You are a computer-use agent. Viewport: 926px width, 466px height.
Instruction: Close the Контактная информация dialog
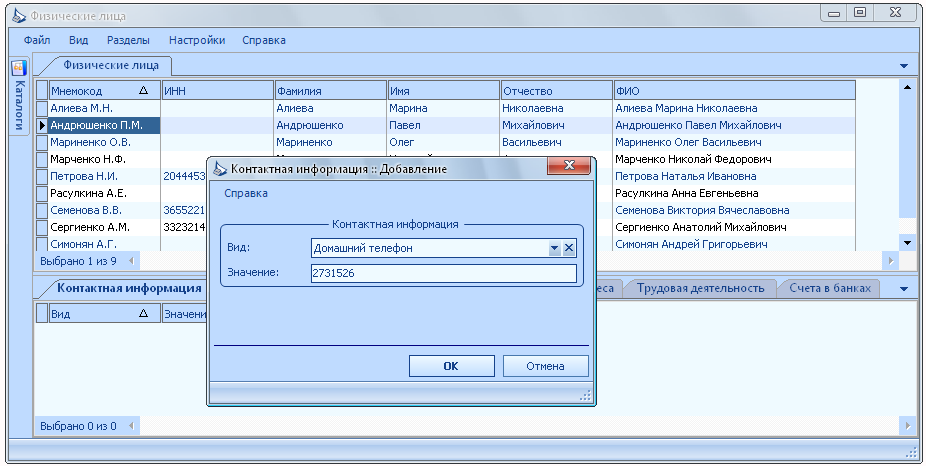coord(569,165)
